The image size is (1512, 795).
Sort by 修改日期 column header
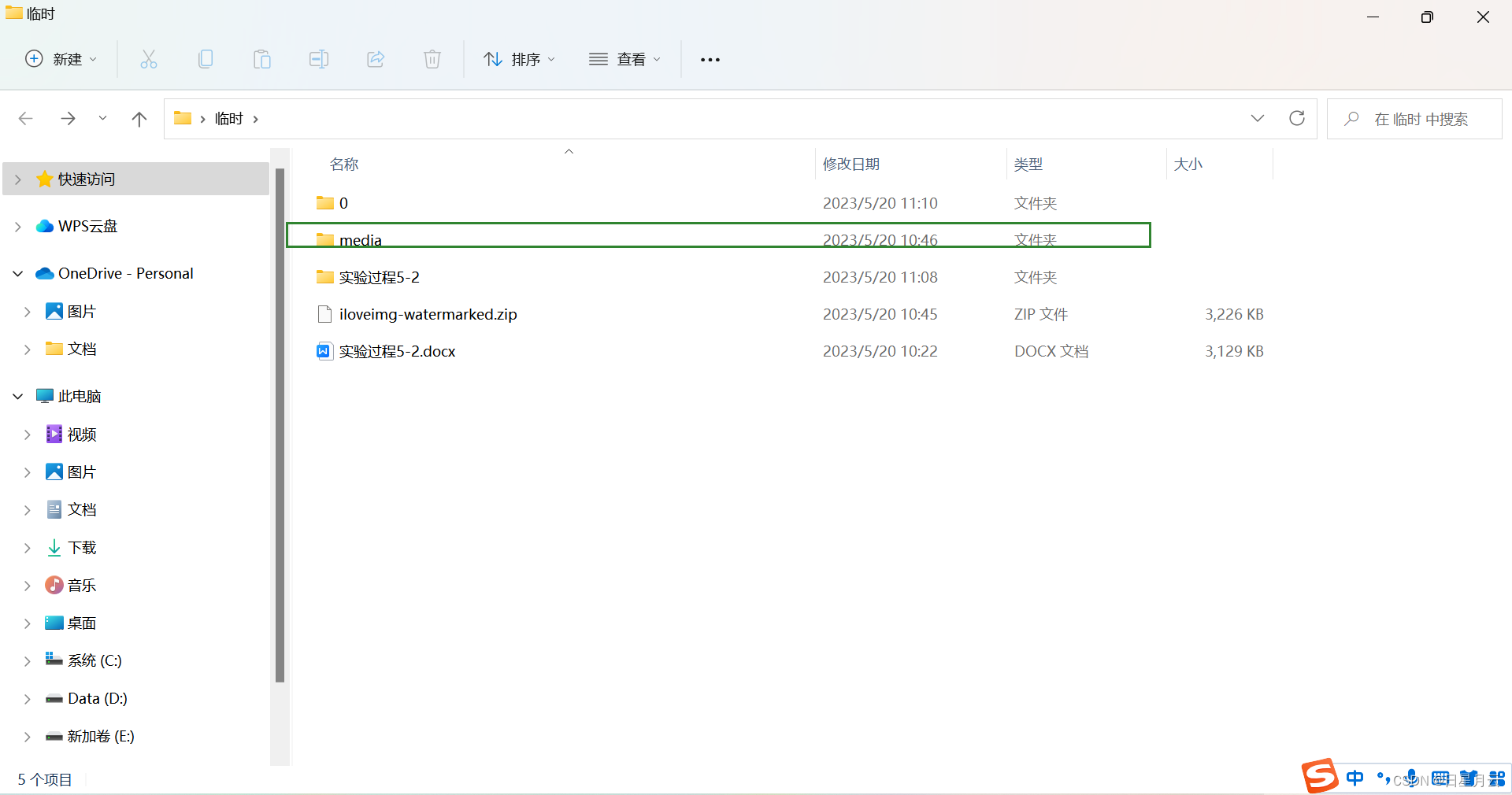click(851, 165)
